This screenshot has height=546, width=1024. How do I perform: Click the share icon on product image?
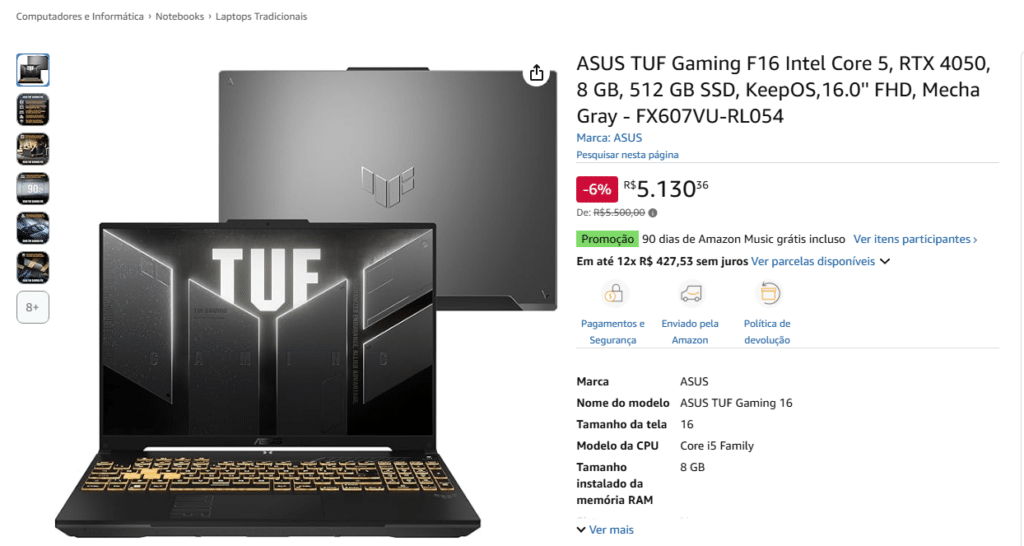click(x=536, y=72)
